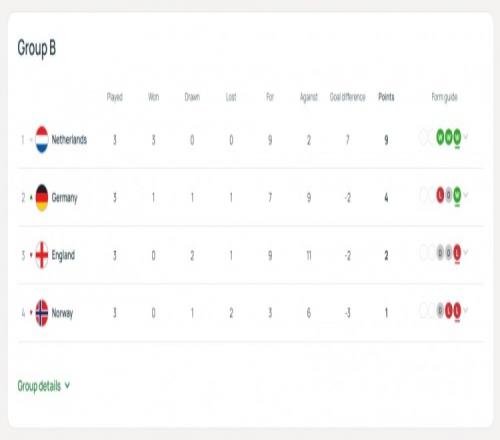Click the Norway flag icon
Viewport: 500px width, 440px height.
click(x=42, y=313)
